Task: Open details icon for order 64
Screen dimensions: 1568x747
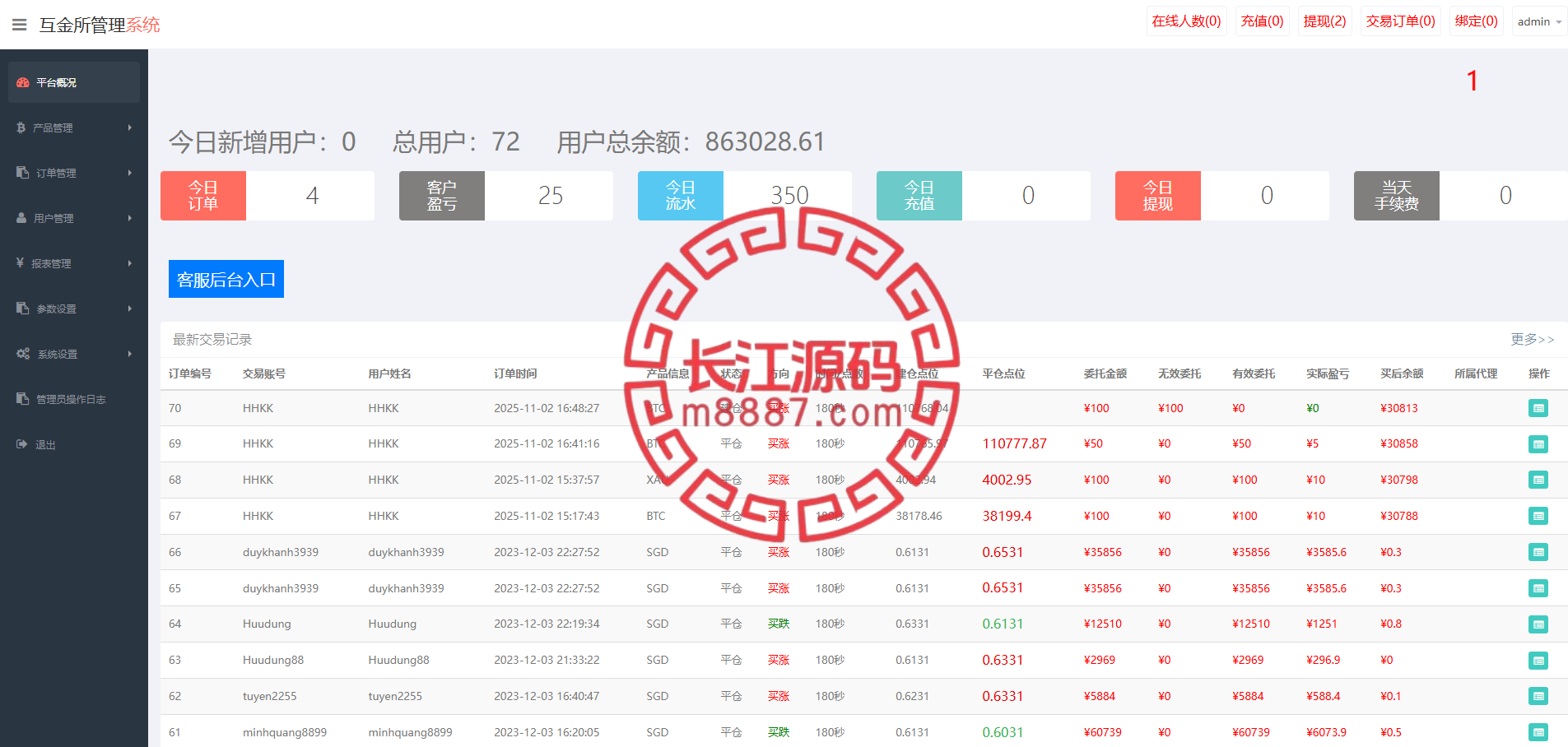Action: tap(1538, 624)
